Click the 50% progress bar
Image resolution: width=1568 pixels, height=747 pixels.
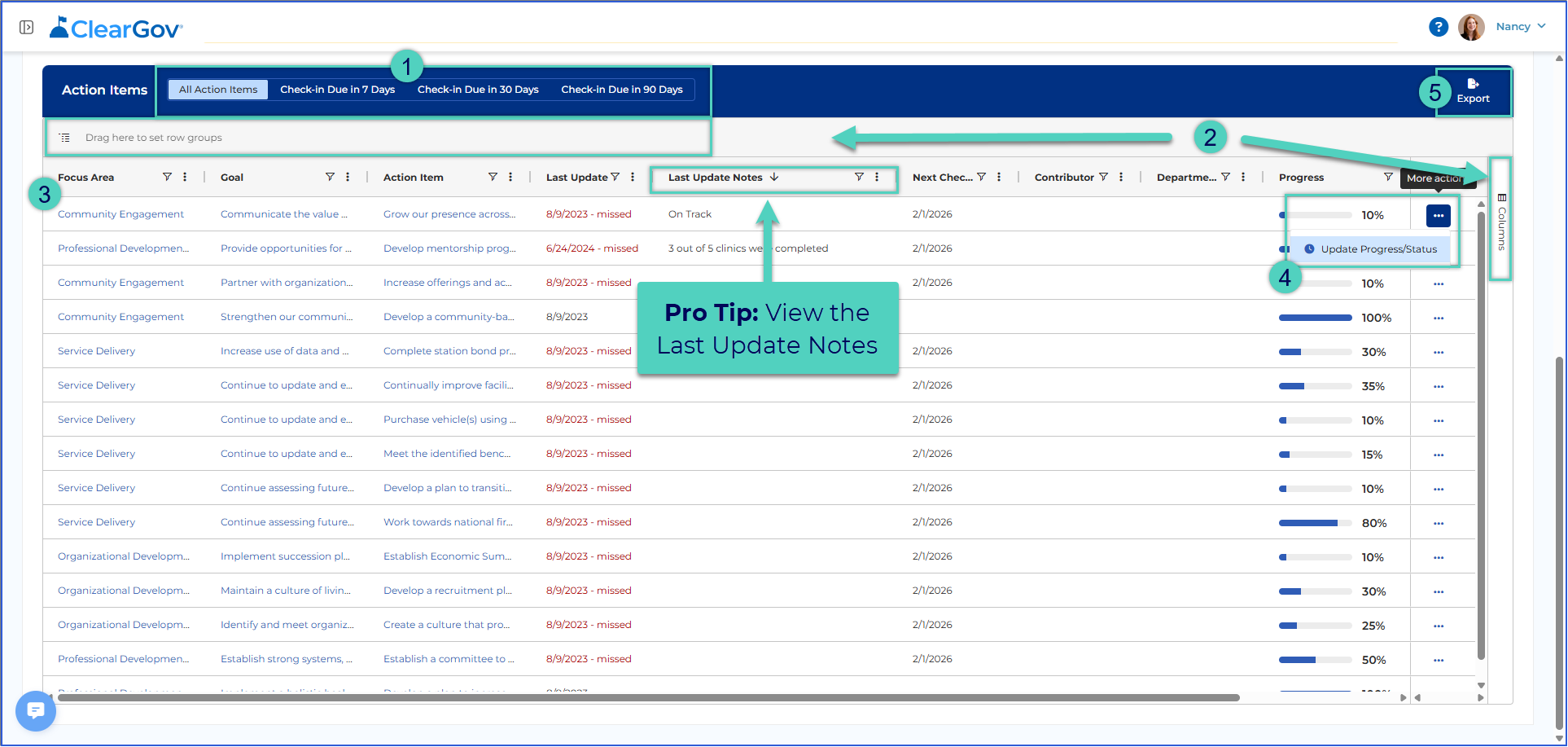click(x=1316, y=660)
